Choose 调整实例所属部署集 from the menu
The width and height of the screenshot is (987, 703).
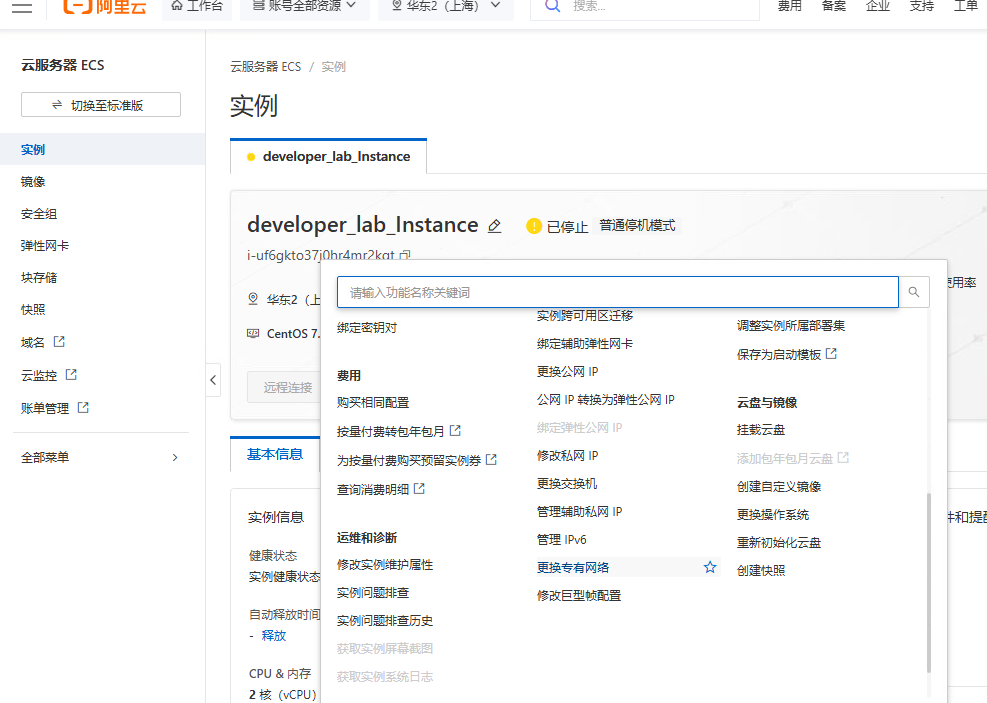pyautogui.click(x=791, y=325)
